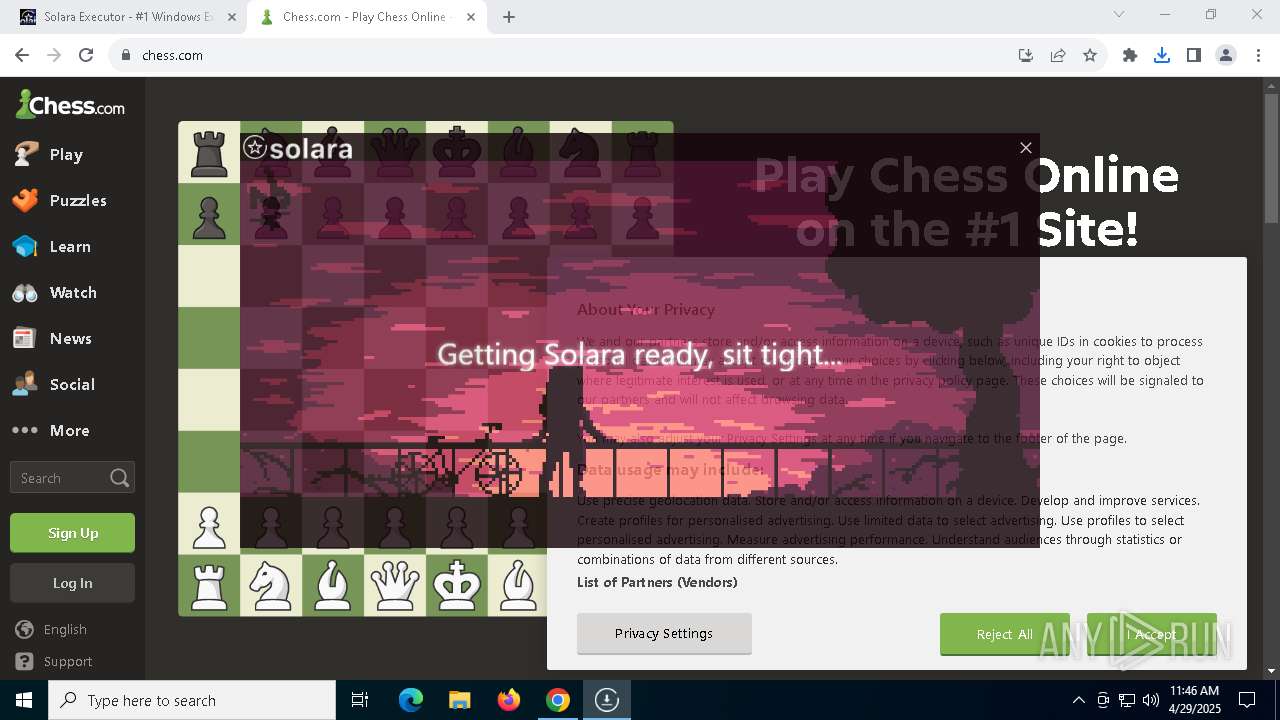Go back in browser history
Image resolution: width=1280 pixels, height=720 pixels.
pos(22,55)
